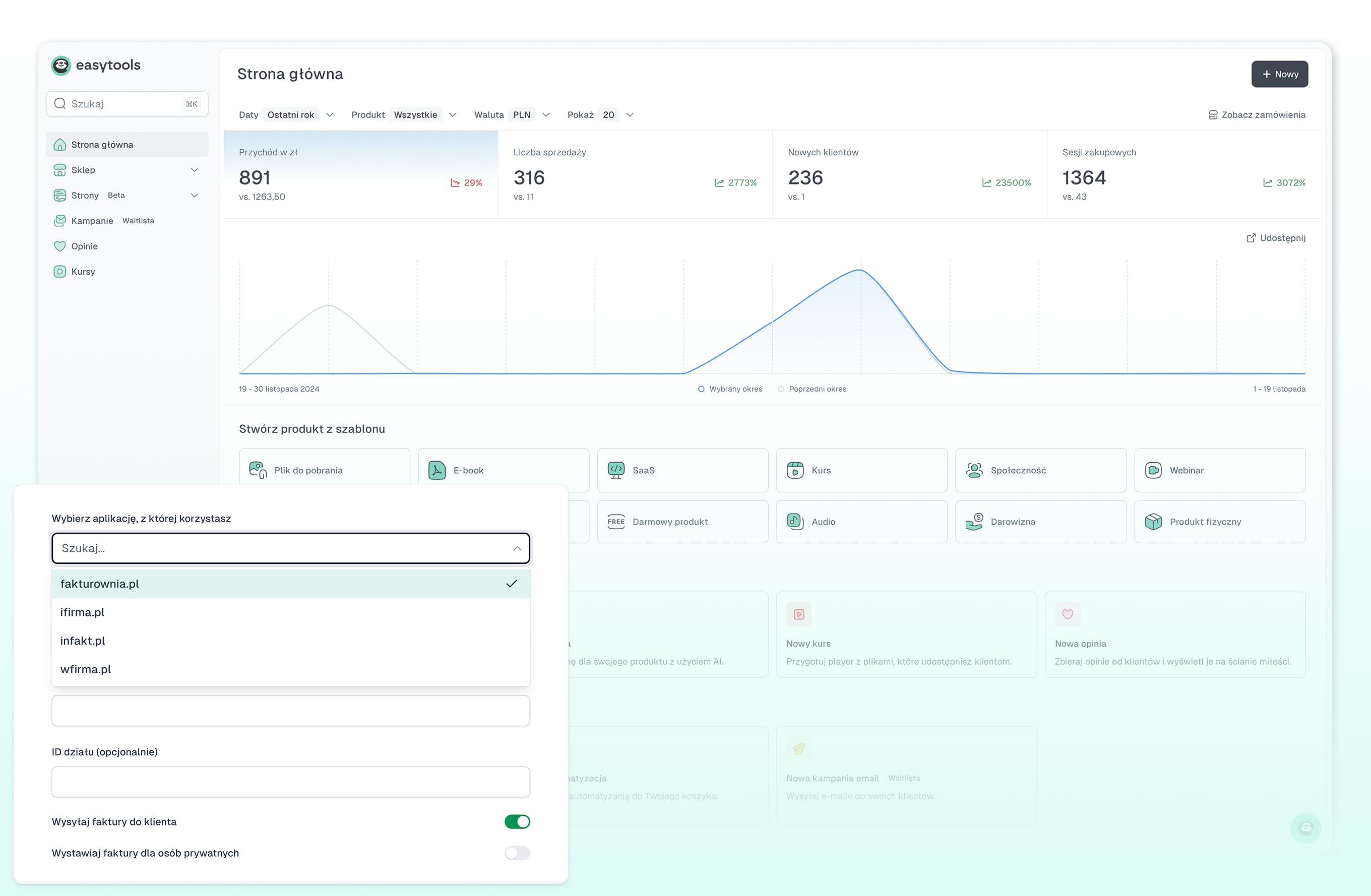Image resolution: width=1371 pixels, height=896 pixels.
Task: Open the Zobacz zamówienia link
Action: pyautogui.click(x=1257, y=114)
